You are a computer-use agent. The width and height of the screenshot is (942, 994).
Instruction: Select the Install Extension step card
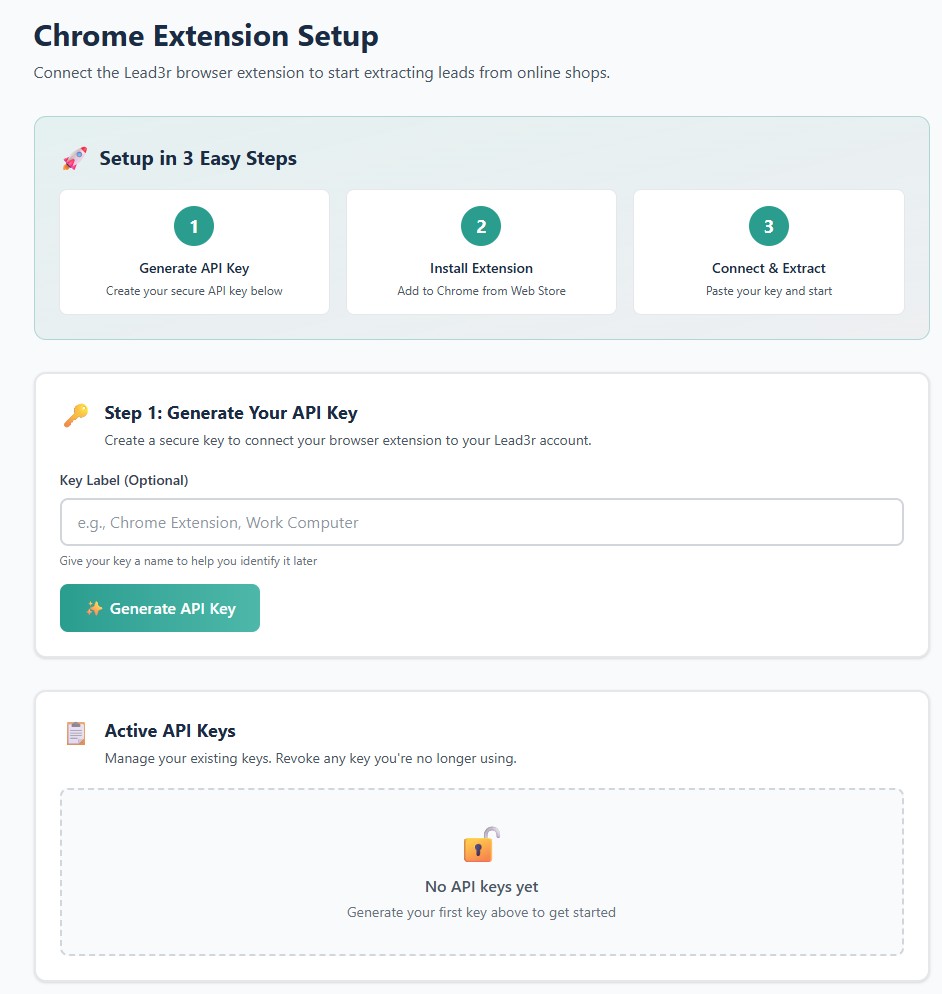pyautogui.click(x=481, y=252)
